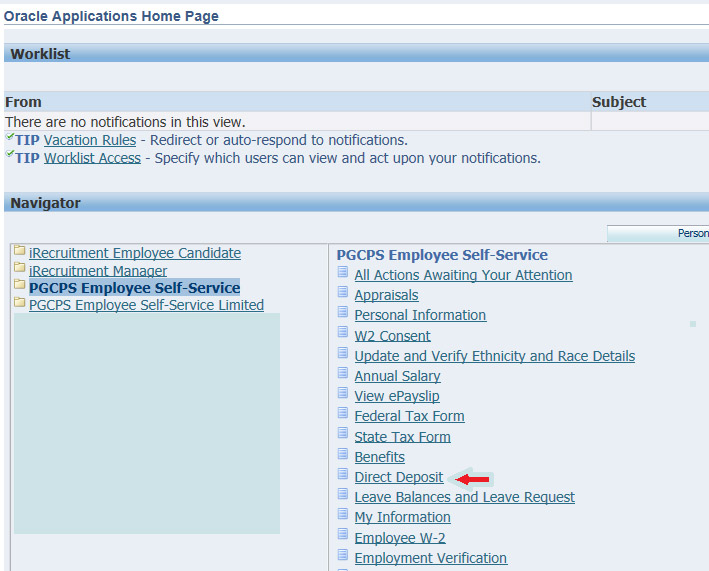Click the document icon beside Employee W-2

pyautogui.click(x=343, y=537)
